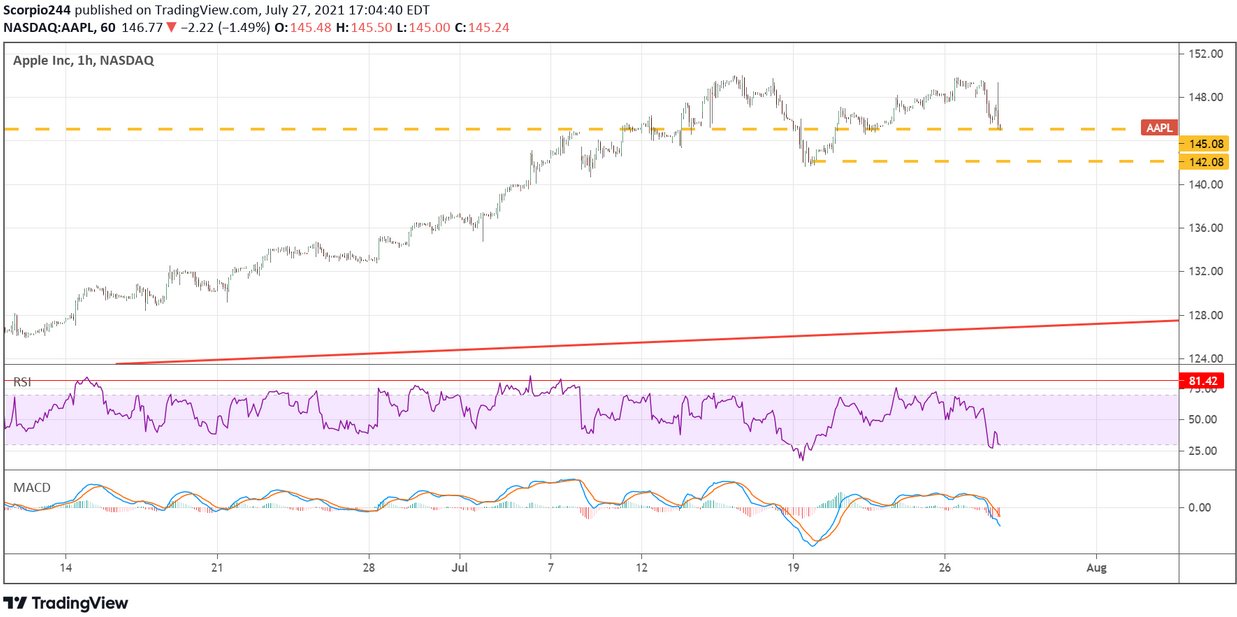Click the 14 date axis label
This screenshot has height=617, width=1237.
[x=65, y=566]
